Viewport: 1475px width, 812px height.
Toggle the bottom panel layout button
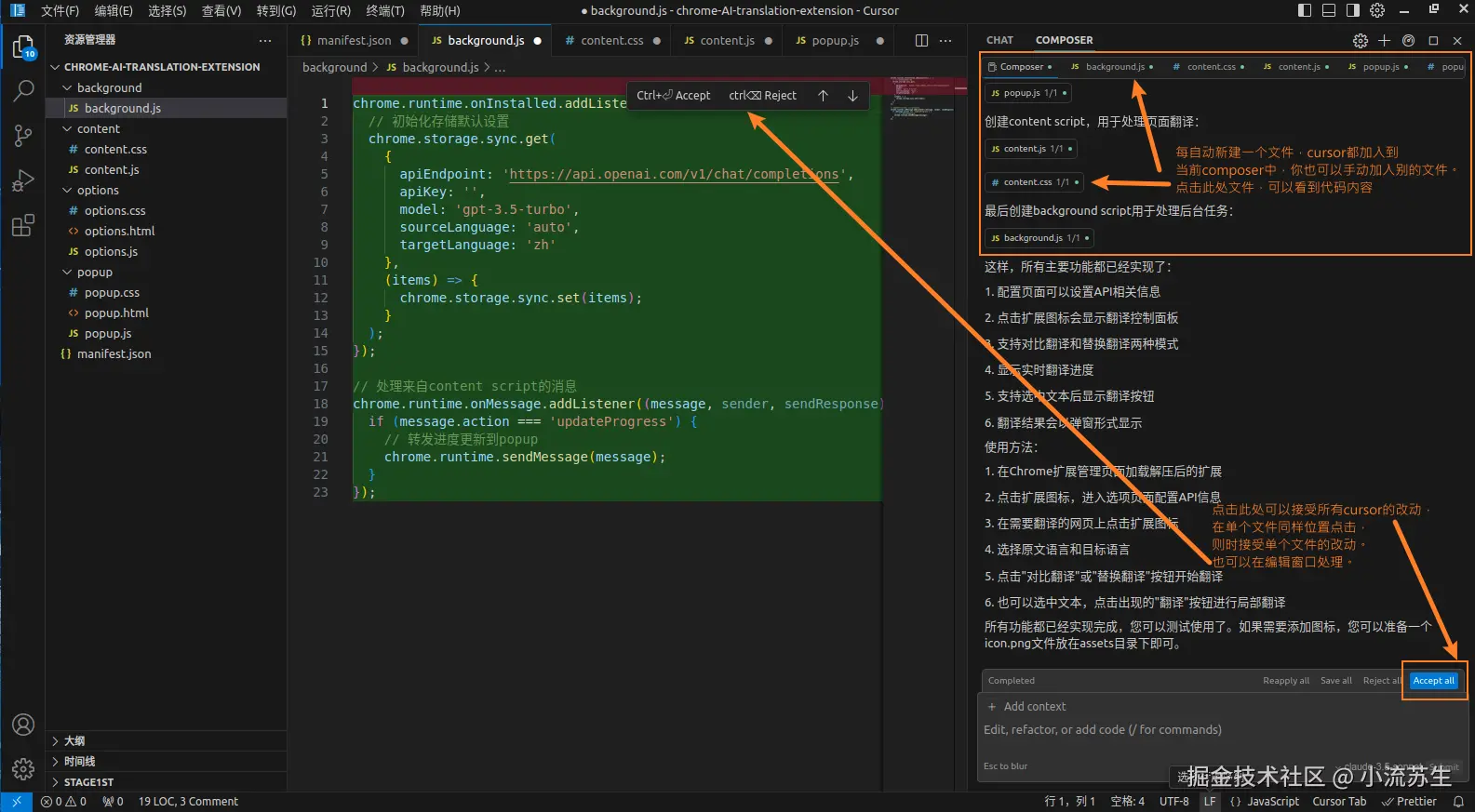coord(1329,10)
